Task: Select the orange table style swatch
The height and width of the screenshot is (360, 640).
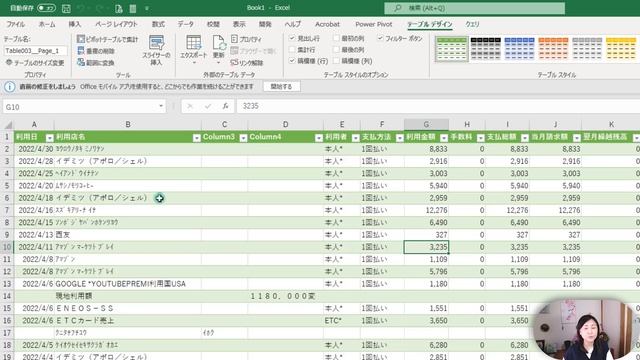Action: point(553,49)
